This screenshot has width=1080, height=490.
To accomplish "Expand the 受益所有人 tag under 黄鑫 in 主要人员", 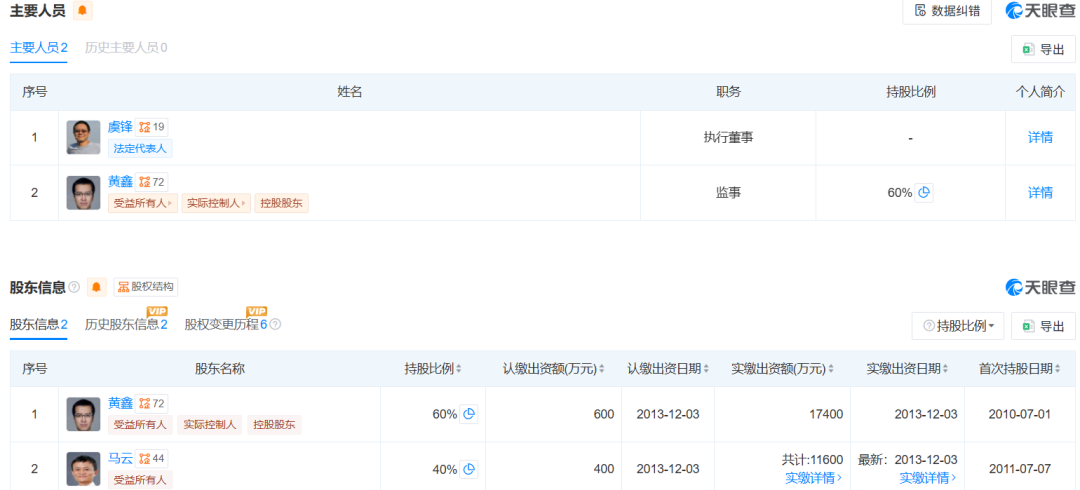I will pyautogui.click(x=142, y=203).
